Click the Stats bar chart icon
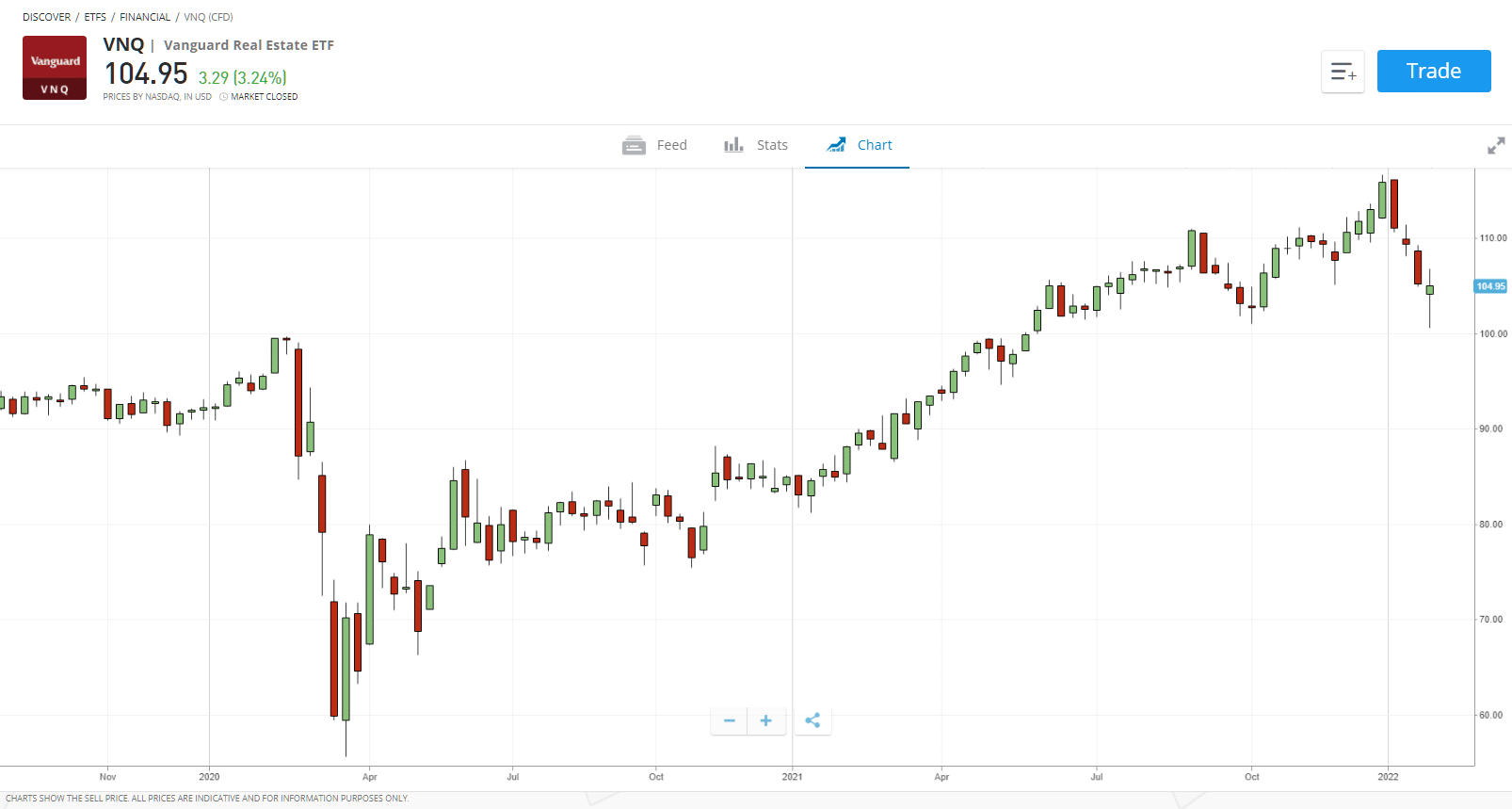 tap(733, 145)
